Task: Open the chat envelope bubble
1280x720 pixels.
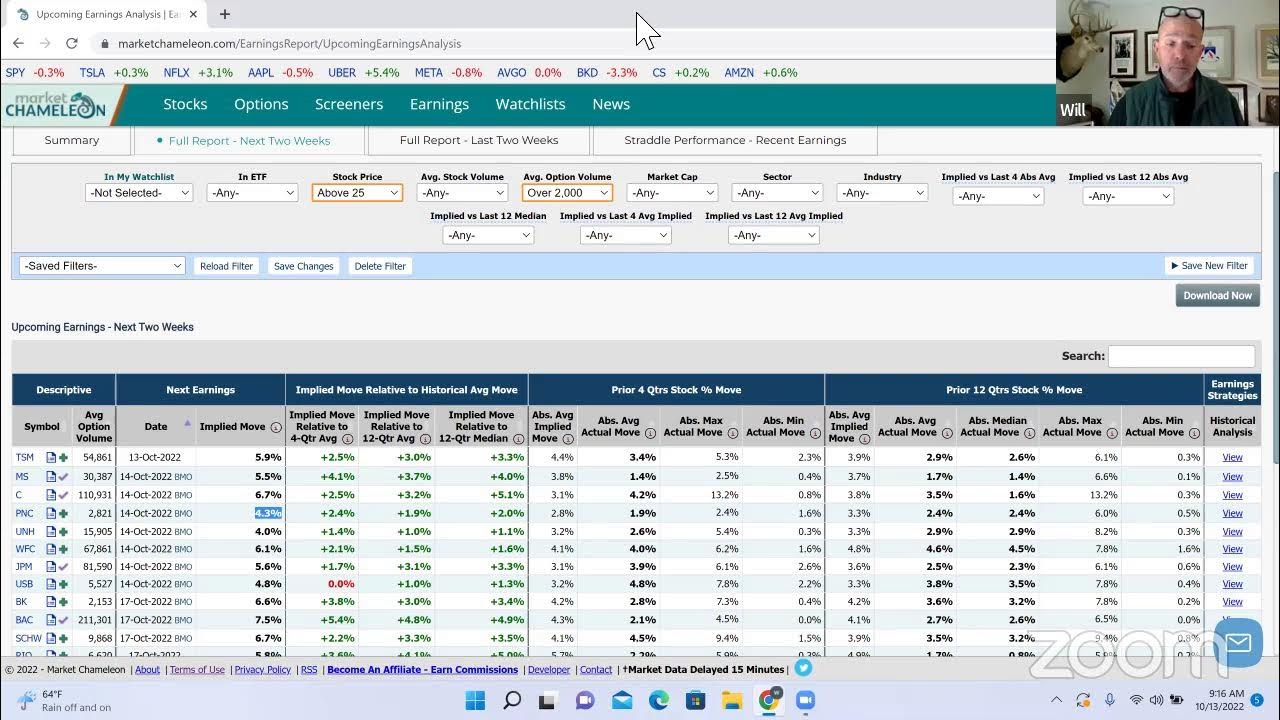Action: click(1238, 643)
